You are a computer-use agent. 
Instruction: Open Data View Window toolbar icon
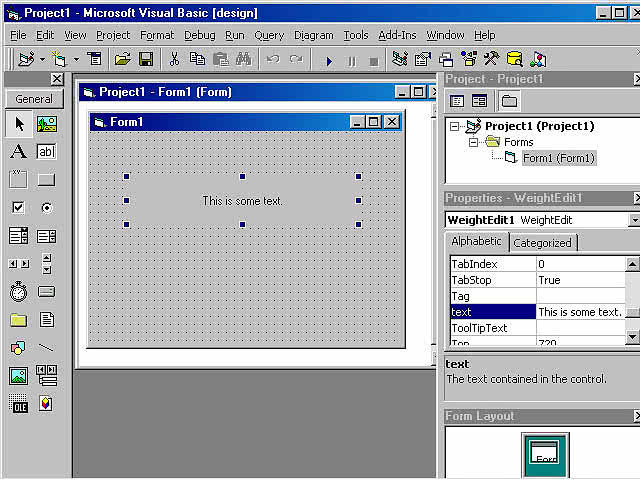tap(515, 60)
